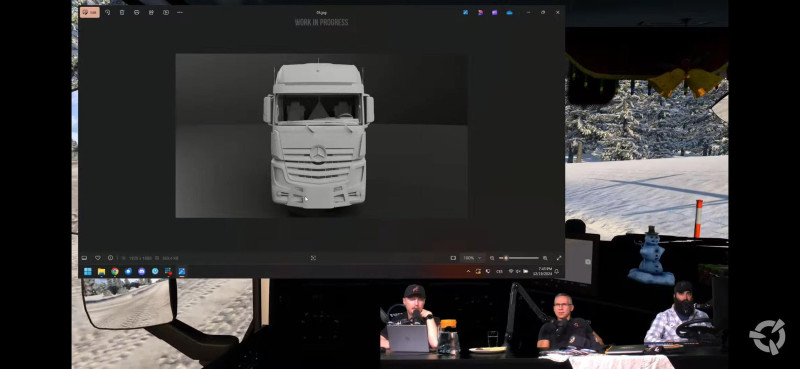800x369 pixels.
Task: Delete the photo using the trash icon
Action: point(122,12)
